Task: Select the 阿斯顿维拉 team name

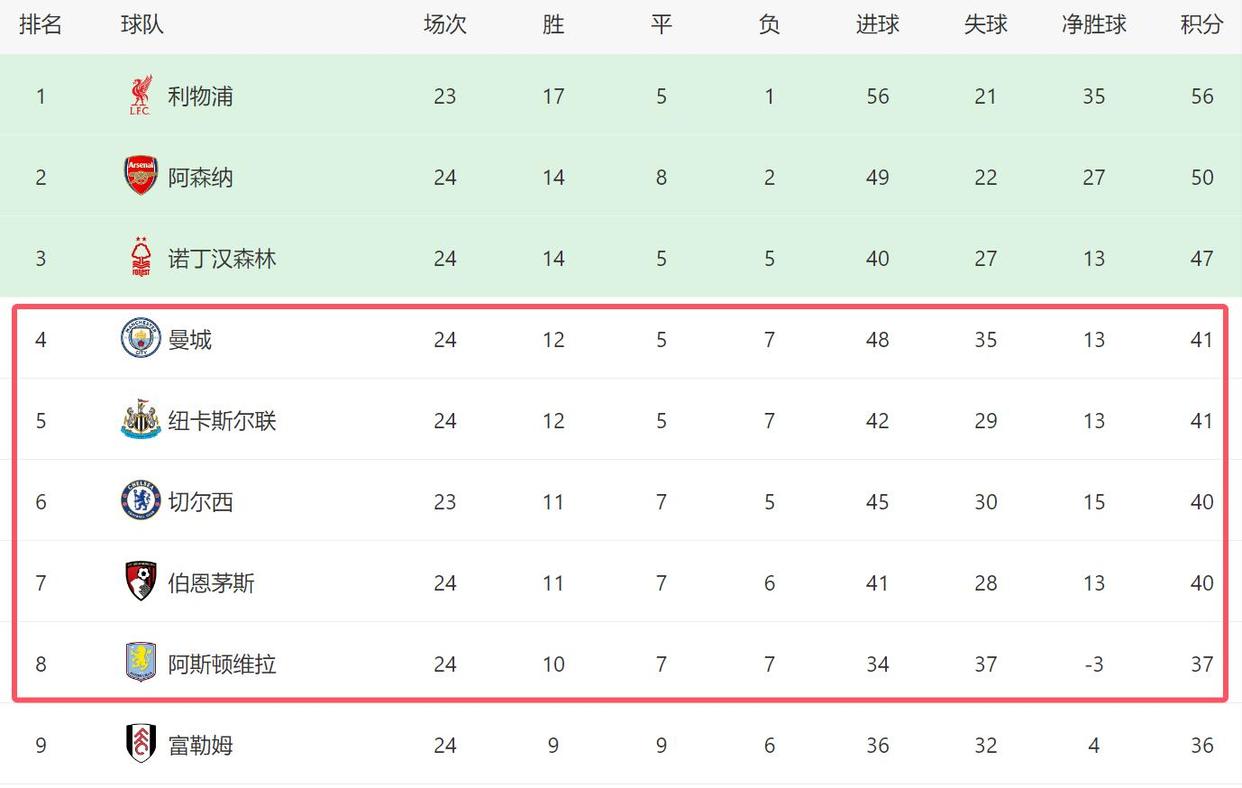Action: pos(222,663)
